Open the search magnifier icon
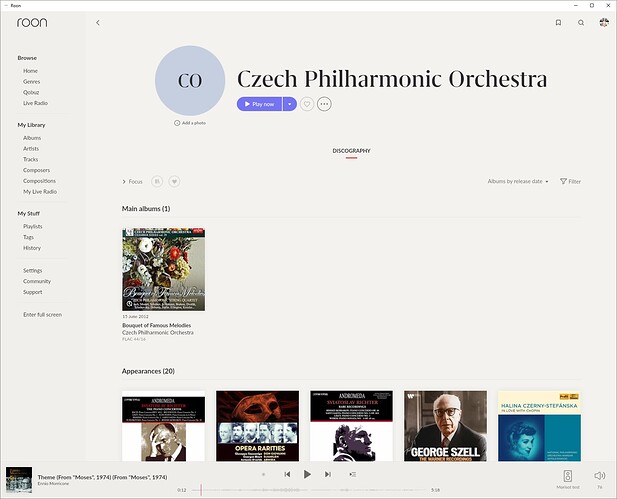This screenshot has width=617, height=499. 581,23
